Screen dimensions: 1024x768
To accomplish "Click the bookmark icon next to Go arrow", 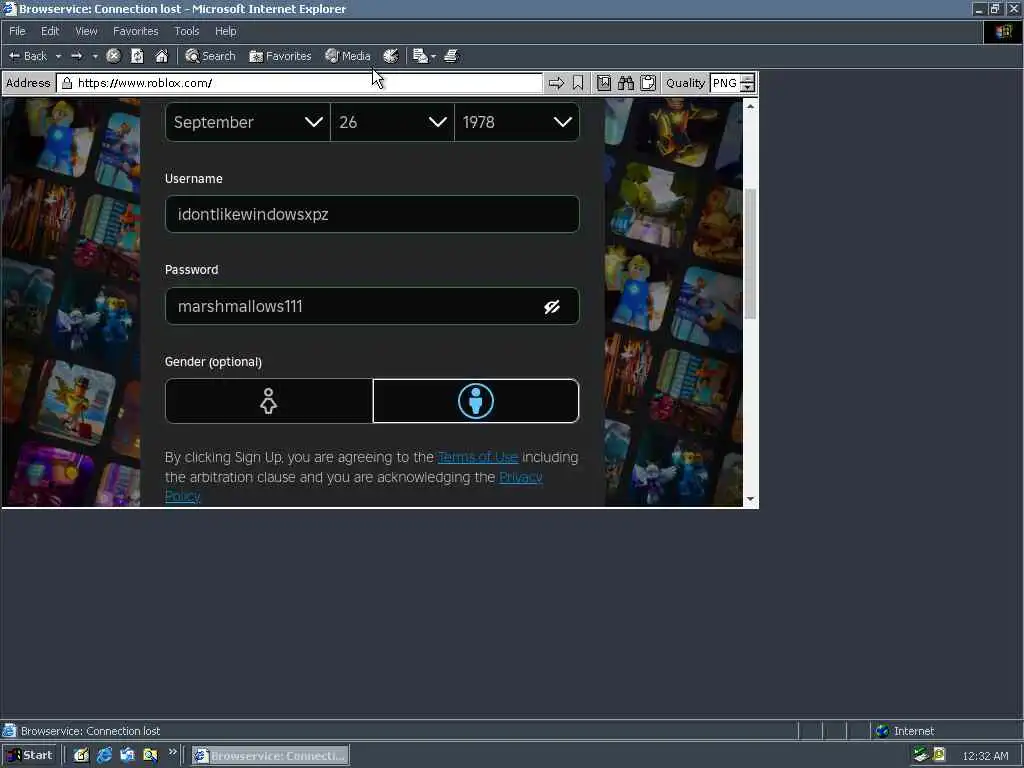I will click(578, 83).
